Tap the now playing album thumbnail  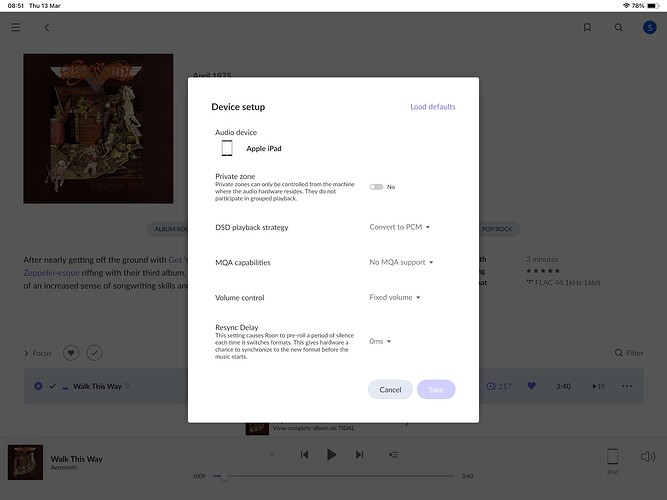(x=25, y=462)
